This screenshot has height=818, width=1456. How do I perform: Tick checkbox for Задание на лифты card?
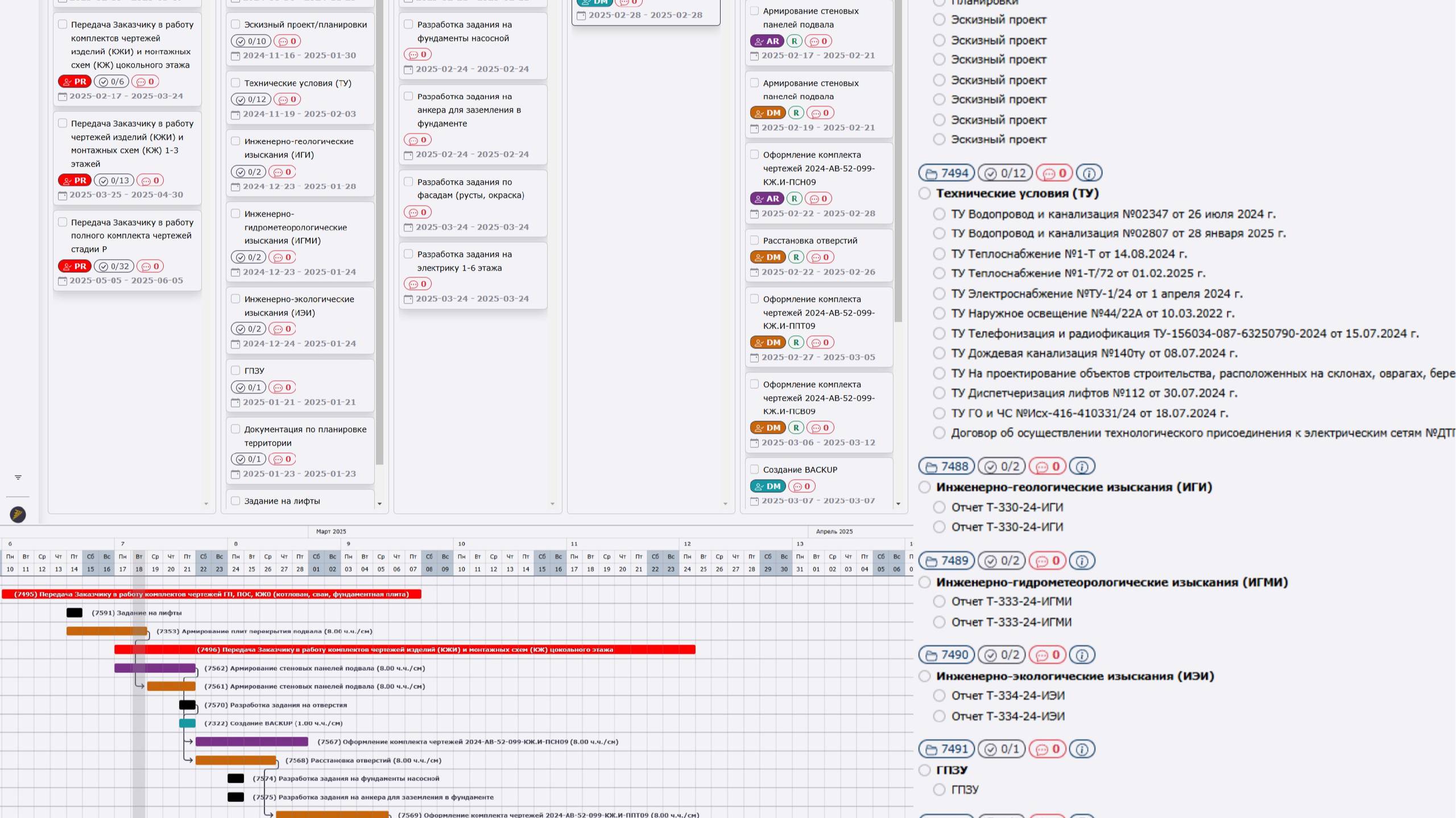click(x=235, y=501)
